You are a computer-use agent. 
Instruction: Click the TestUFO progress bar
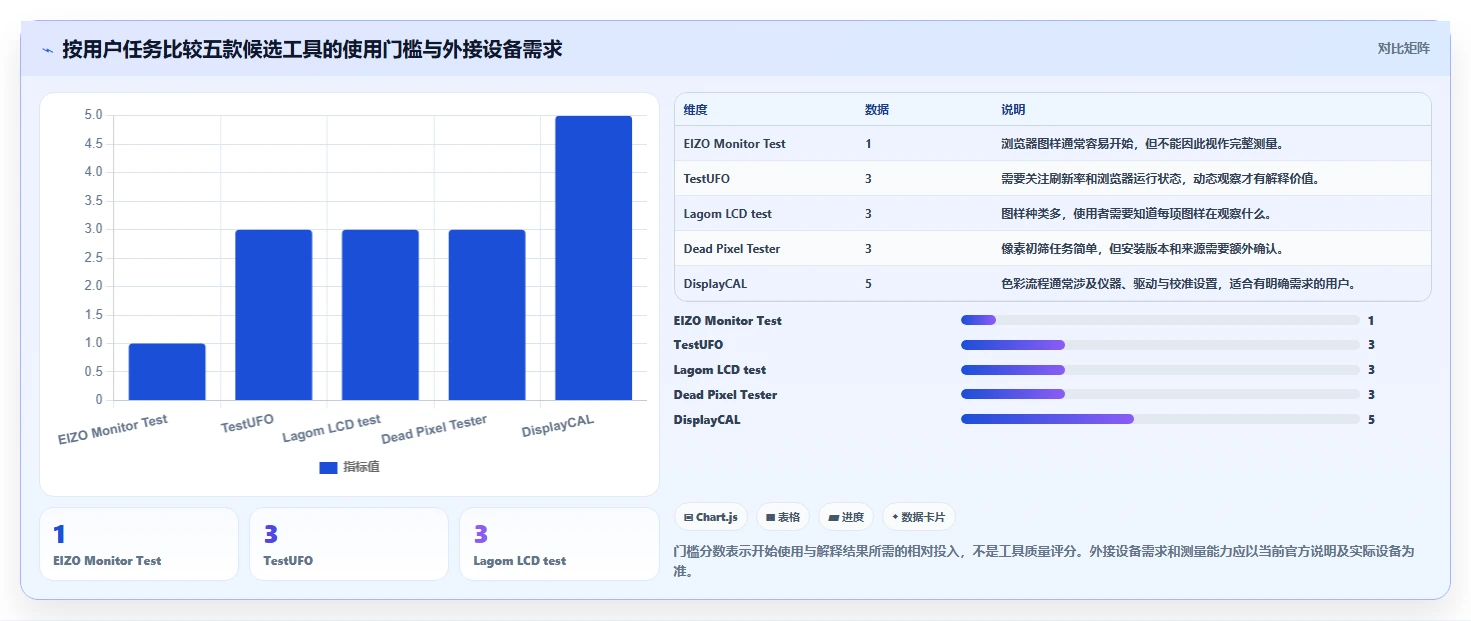tap(1160, 344)
